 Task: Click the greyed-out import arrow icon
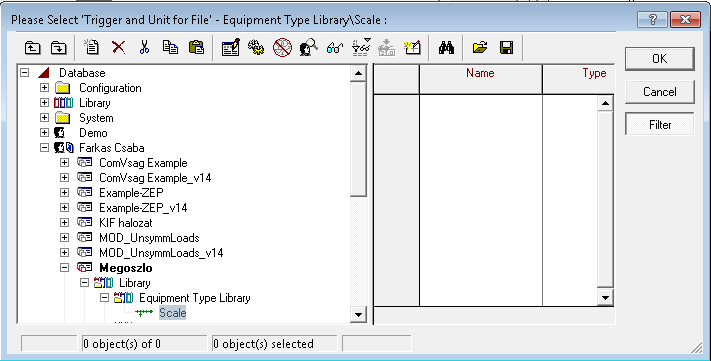[387, 48]
